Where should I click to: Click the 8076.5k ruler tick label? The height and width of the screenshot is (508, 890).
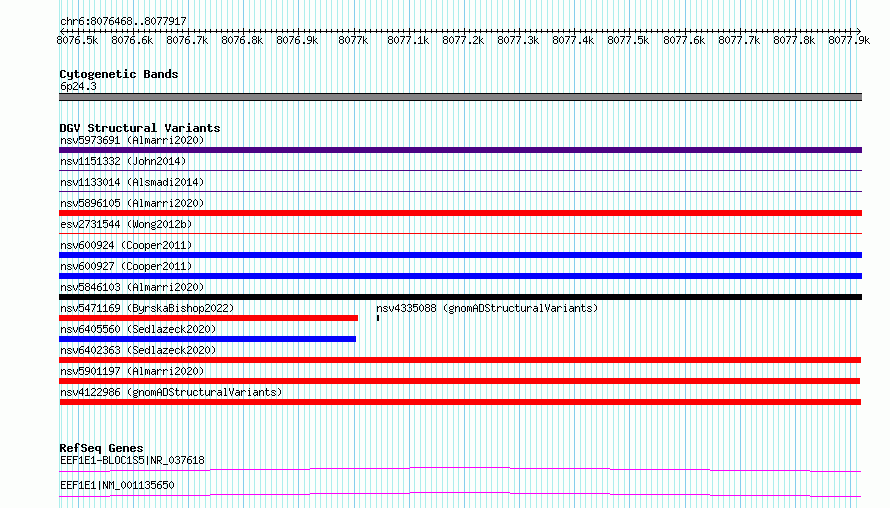[77, 40]
